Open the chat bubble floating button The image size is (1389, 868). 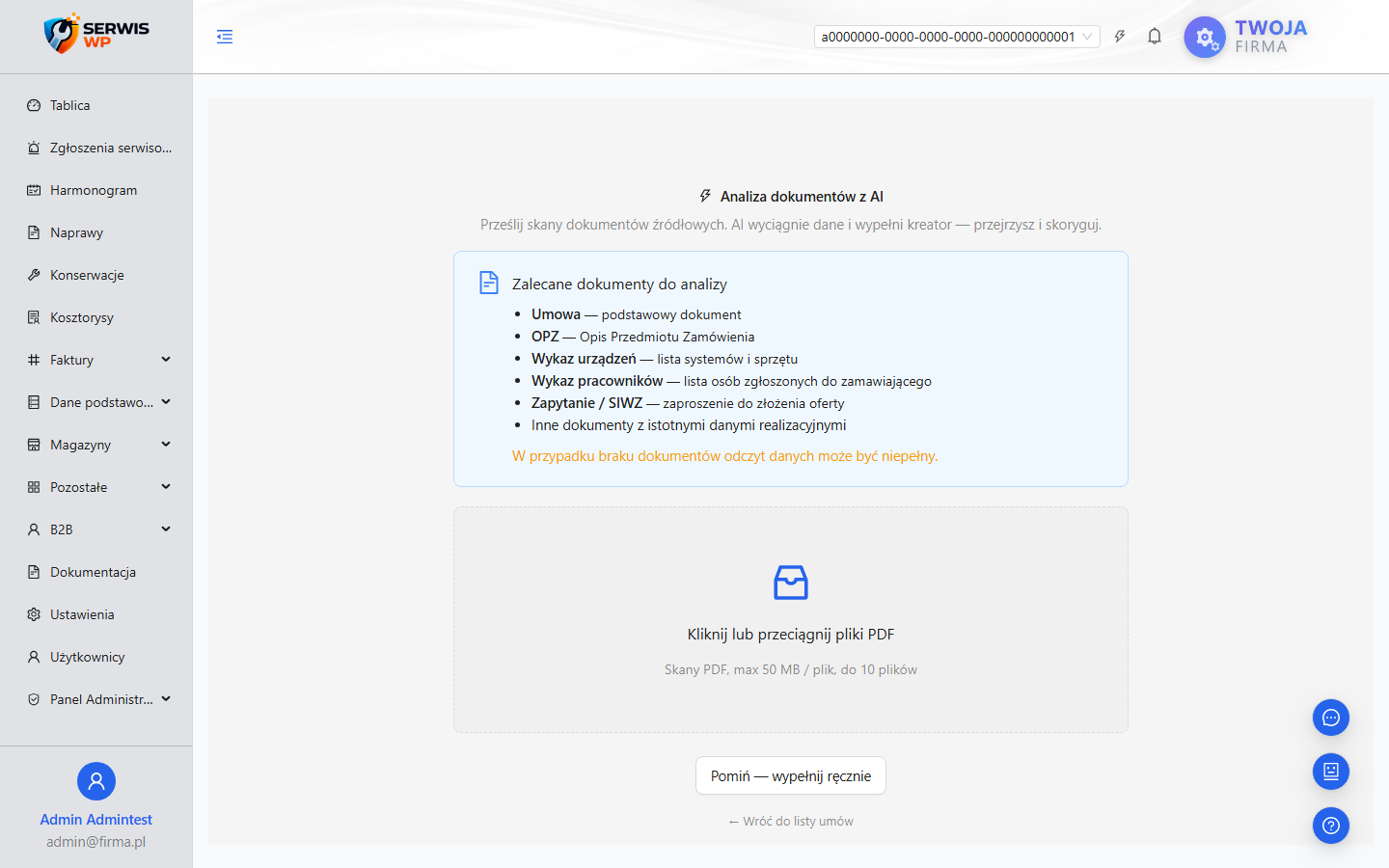(x=1331, y=718)
